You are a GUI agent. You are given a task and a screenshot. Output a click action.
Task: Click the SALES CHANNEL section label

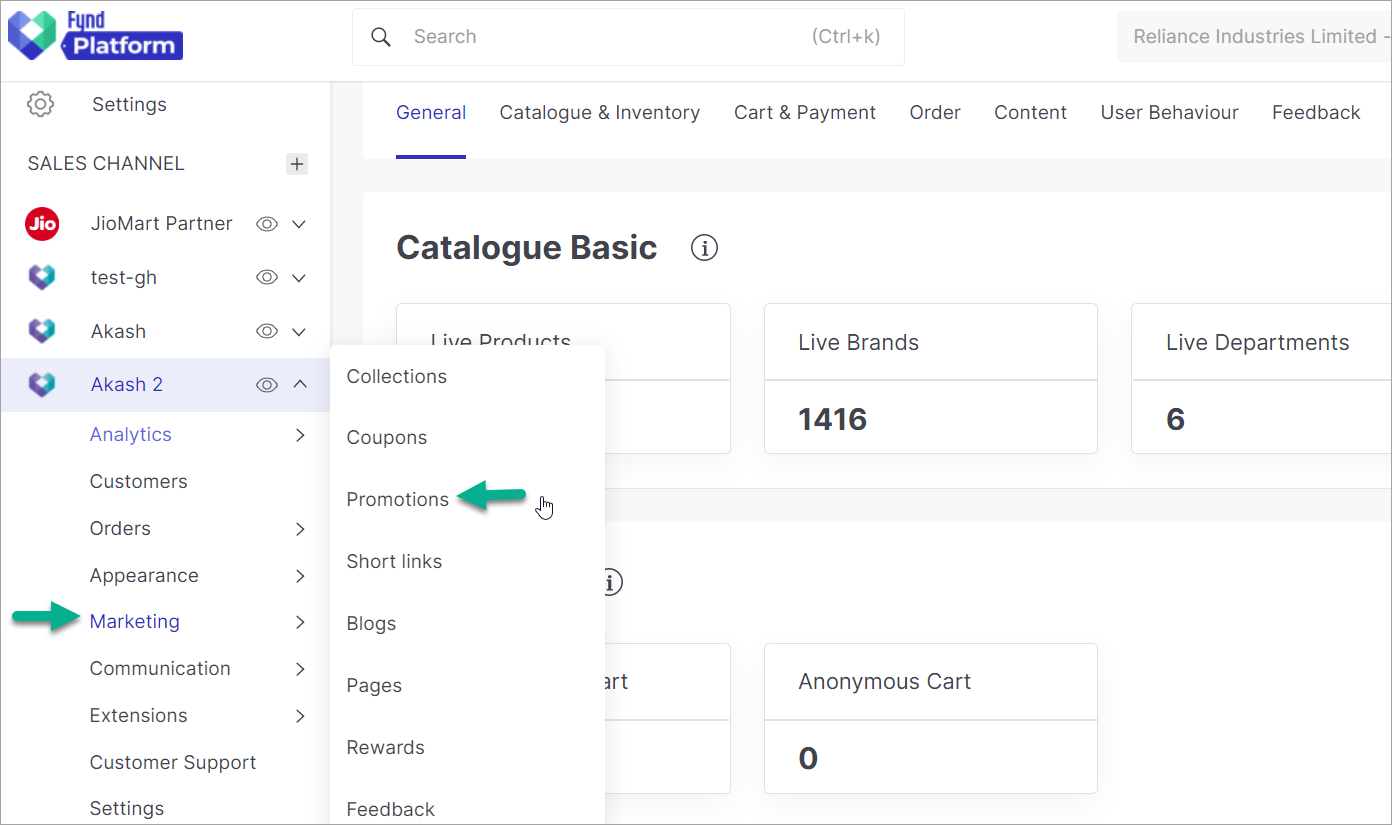pyautogui.click(x=106, y=164)
